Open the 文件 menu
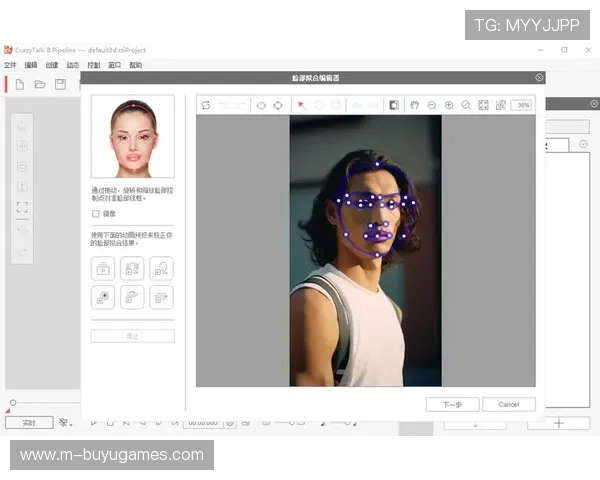 click(10, 65)
